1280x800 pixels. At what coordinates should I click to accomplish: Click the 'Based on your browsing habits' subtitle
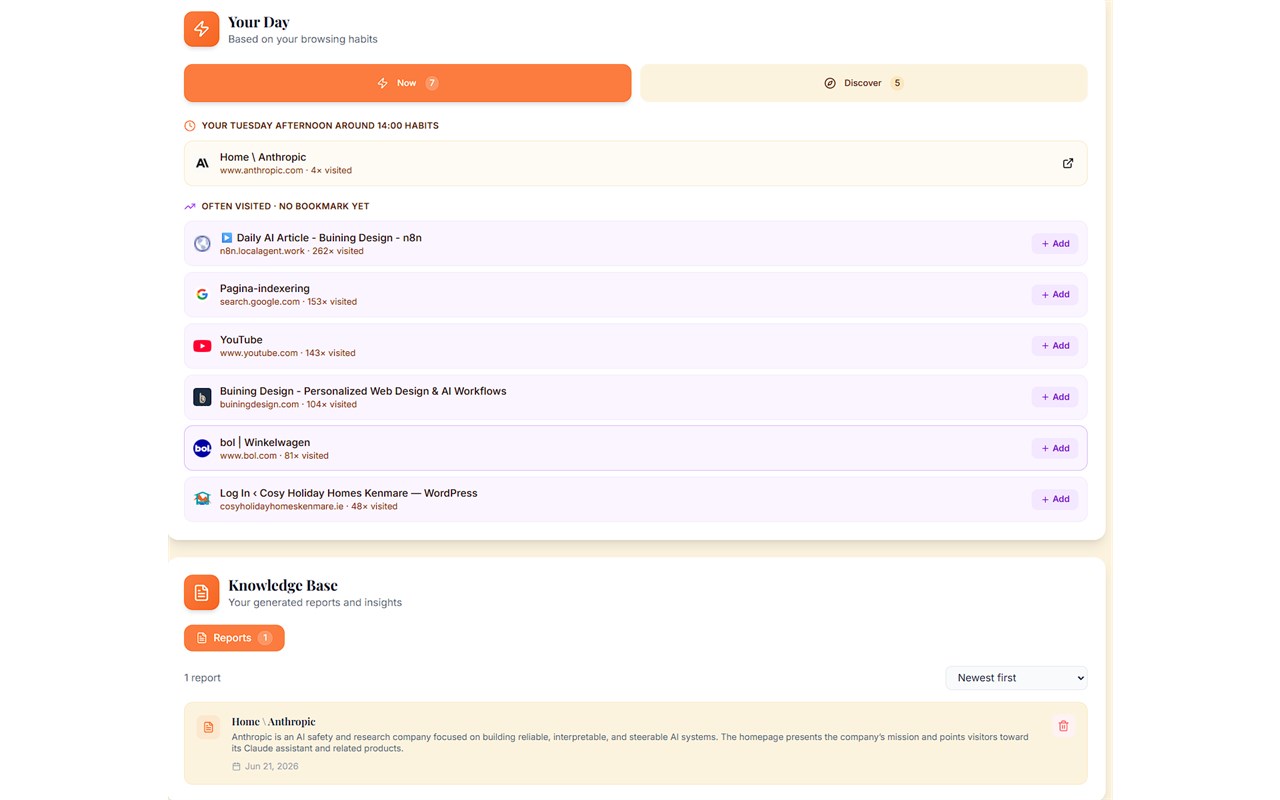tap(303, 40)
